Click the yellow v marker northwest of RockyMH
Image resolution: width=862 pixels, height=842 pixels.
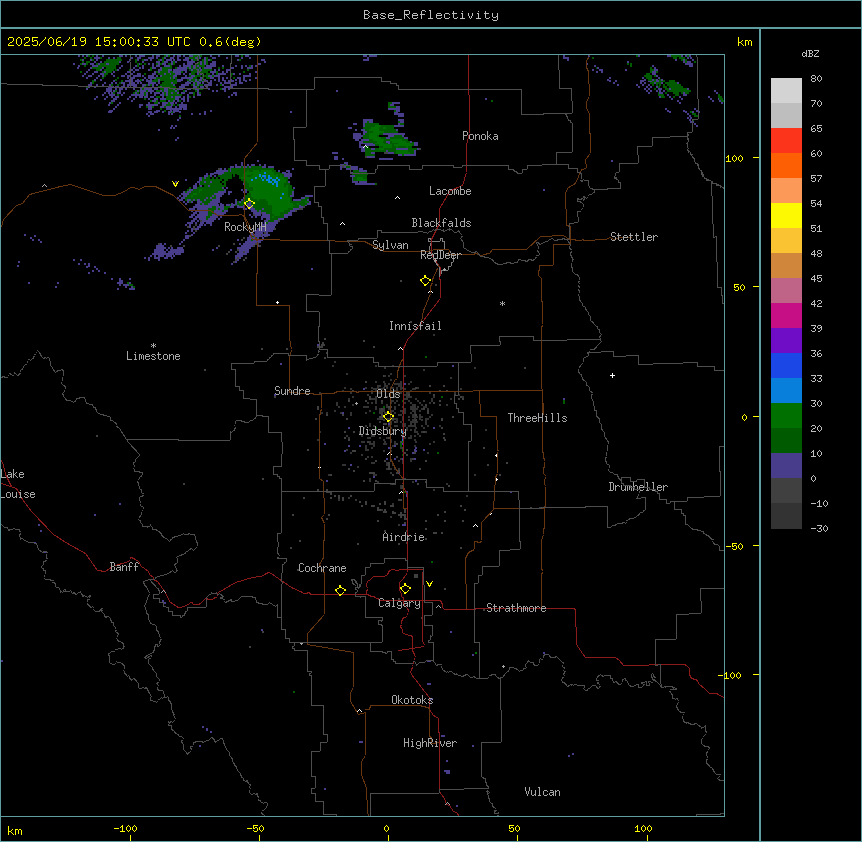pos(175,184)
